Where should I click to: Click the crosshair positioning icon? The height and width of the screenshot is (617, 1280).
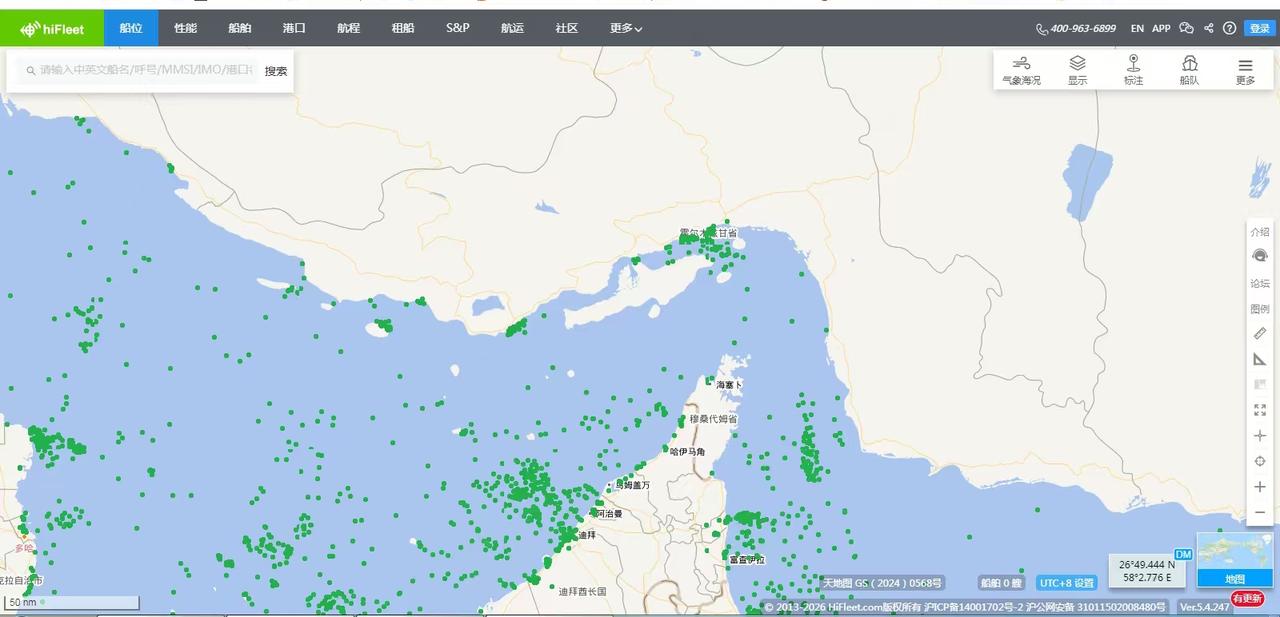pyautogui.click(x=1260, y=436)
